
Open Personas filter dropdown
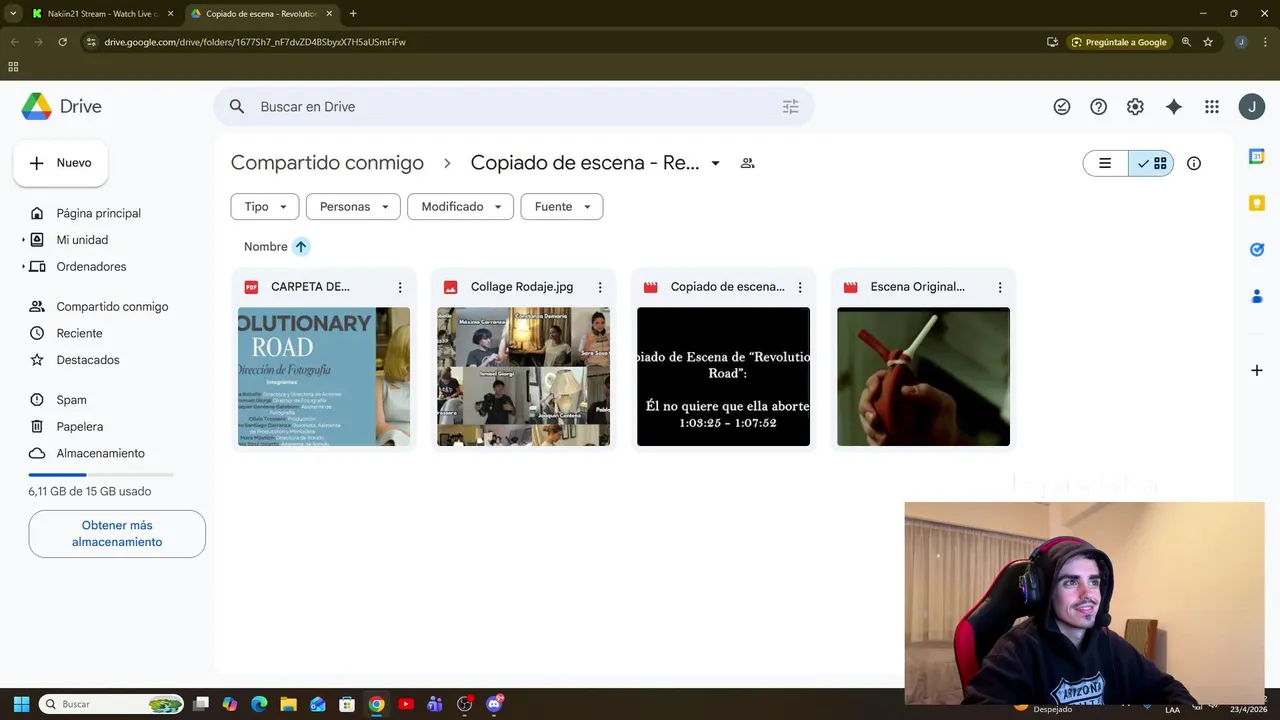pyautogui.click(x=353, y=207)
